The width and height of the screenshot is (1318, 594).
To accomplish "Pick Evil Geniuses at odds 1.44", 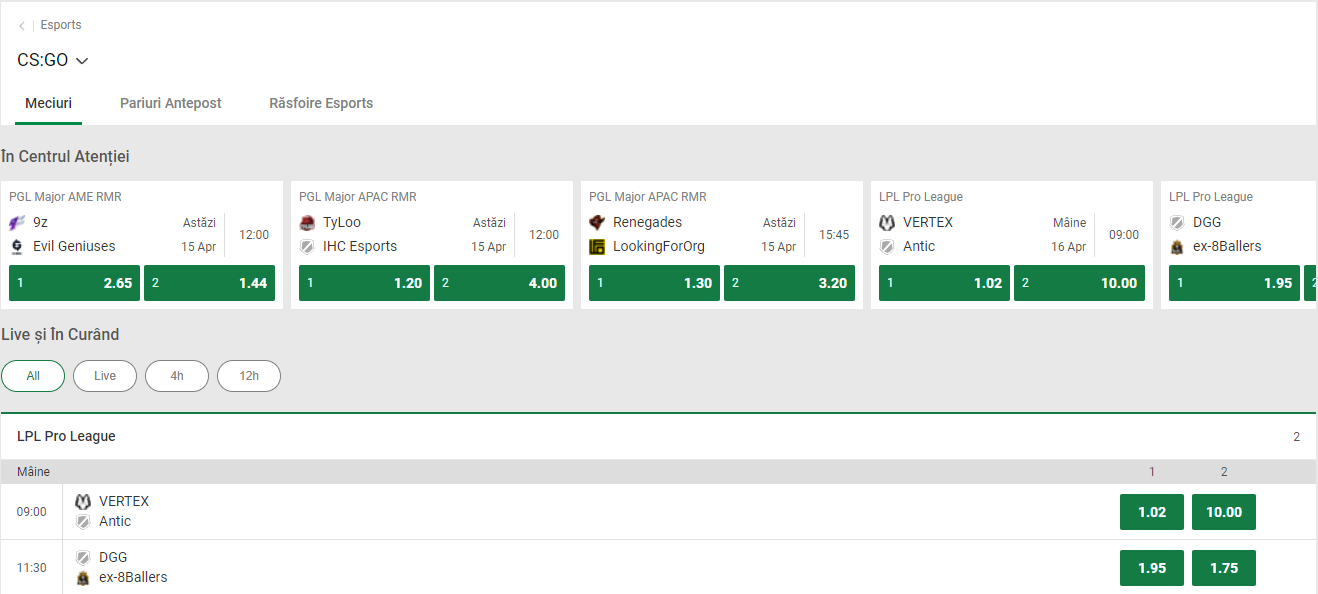I will point(210,283).
